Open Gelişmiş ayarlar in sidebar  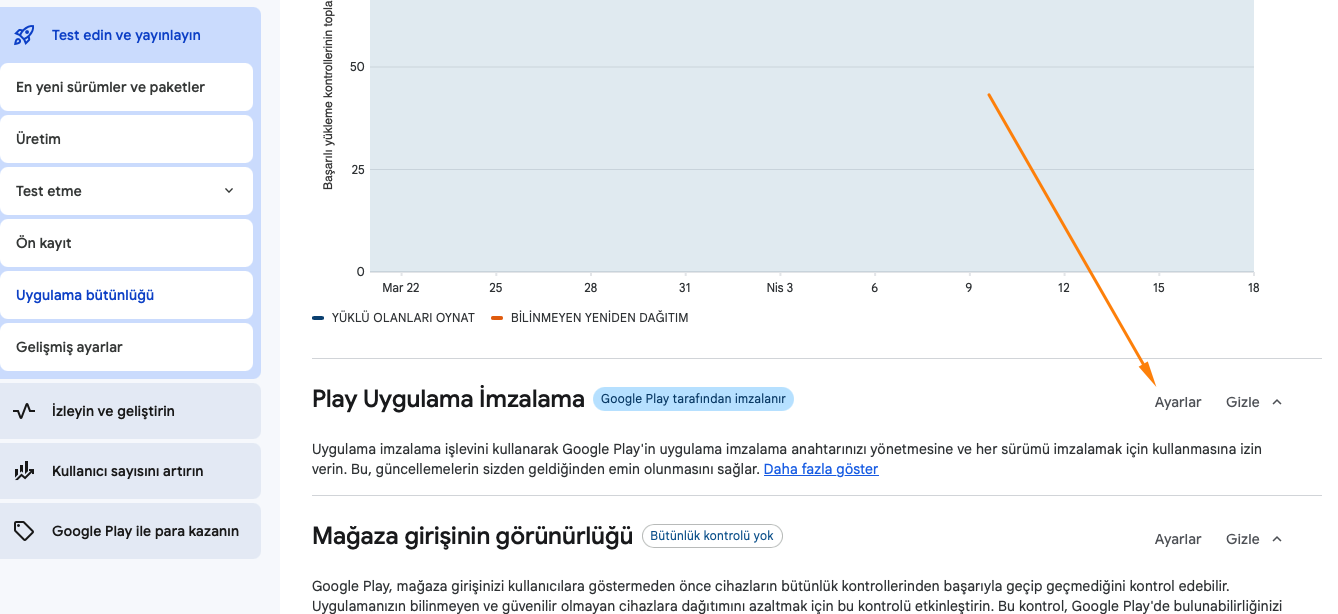pos(126,347)
